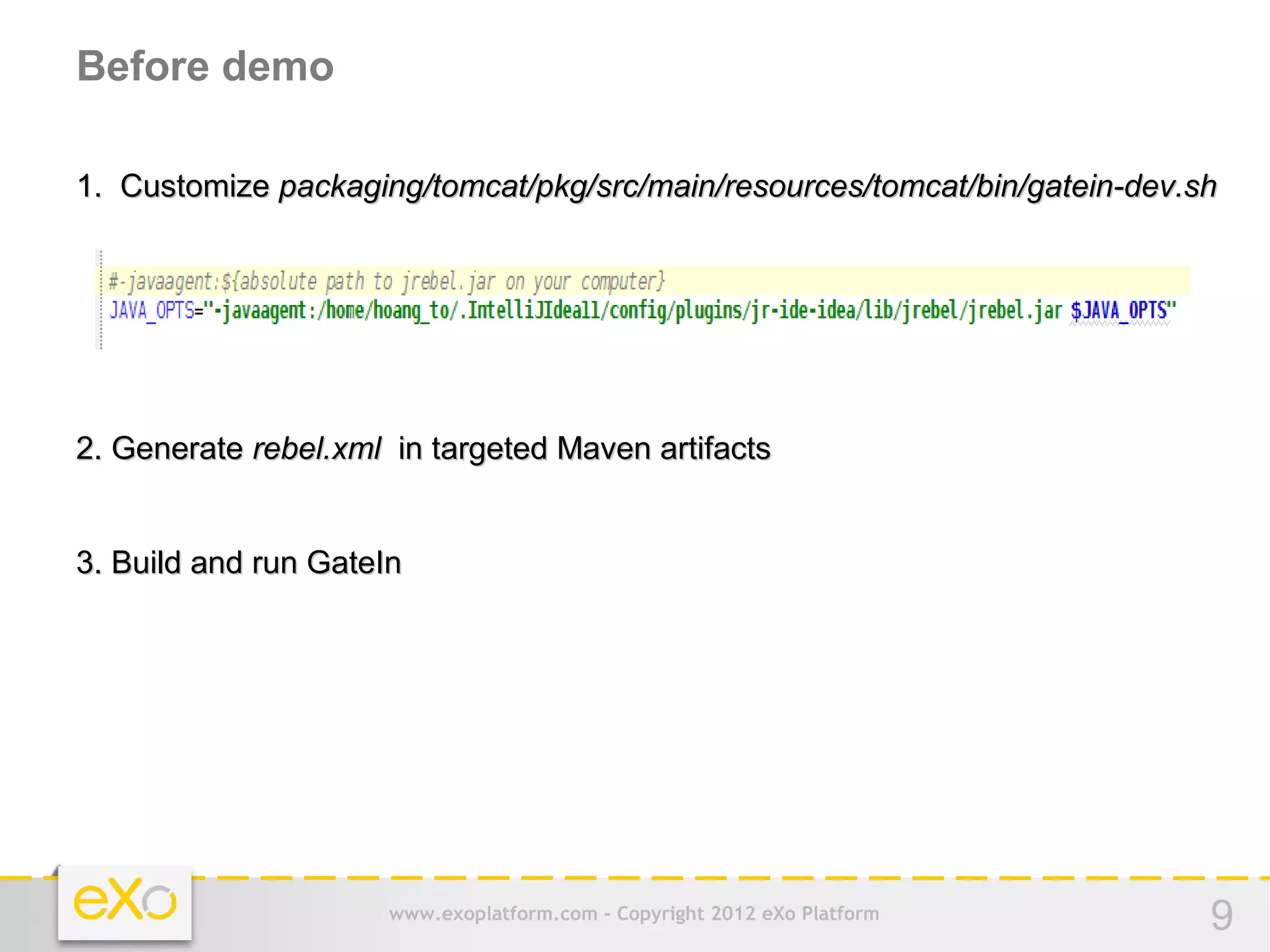This screenshot has height=952, width=1270.
Task: Click the slide number 9
Action: 1221,915
